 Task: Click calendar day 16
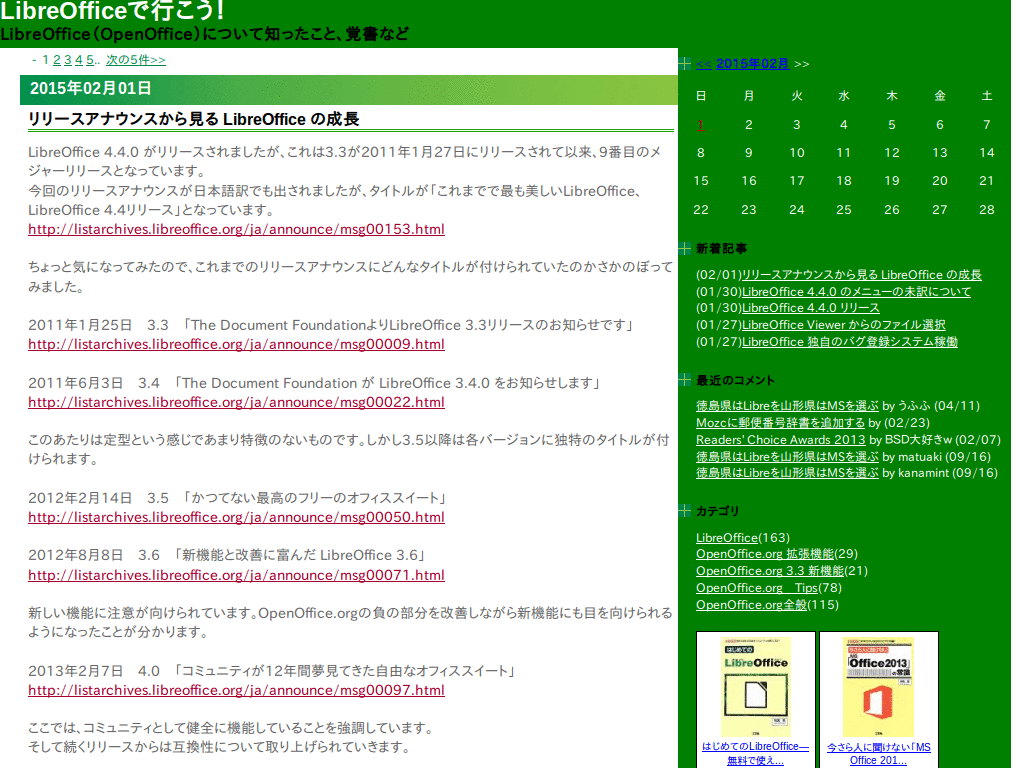tap(749, 181)
